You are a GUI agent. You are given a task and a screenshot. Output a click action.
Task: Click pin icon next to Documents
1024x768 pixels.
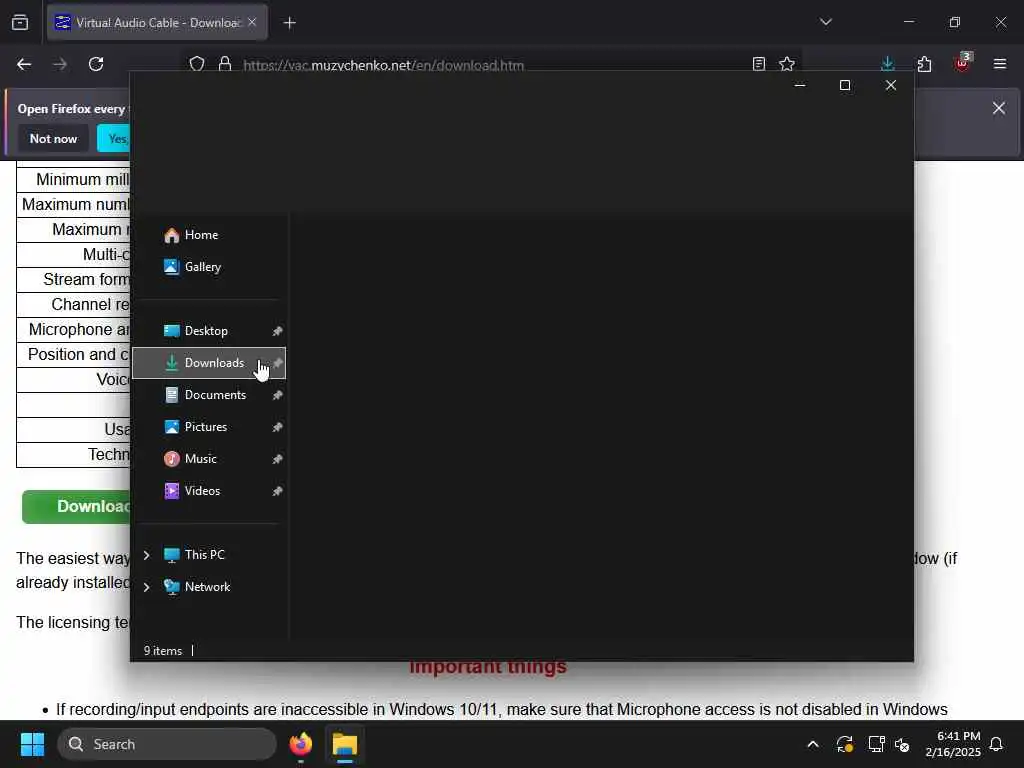coord(277,395)
